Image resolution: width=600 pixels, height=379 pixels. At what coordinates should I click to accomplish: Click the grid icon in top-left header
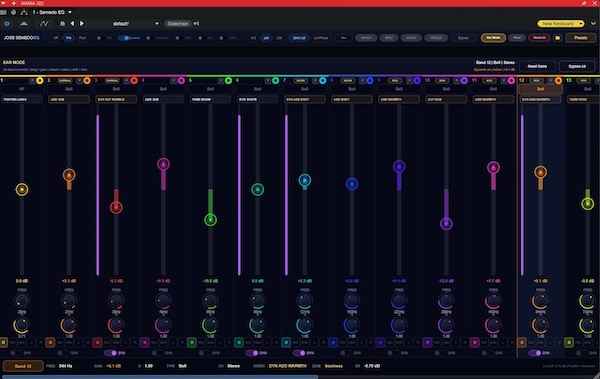pyautogui.click(x=3, y=12)
